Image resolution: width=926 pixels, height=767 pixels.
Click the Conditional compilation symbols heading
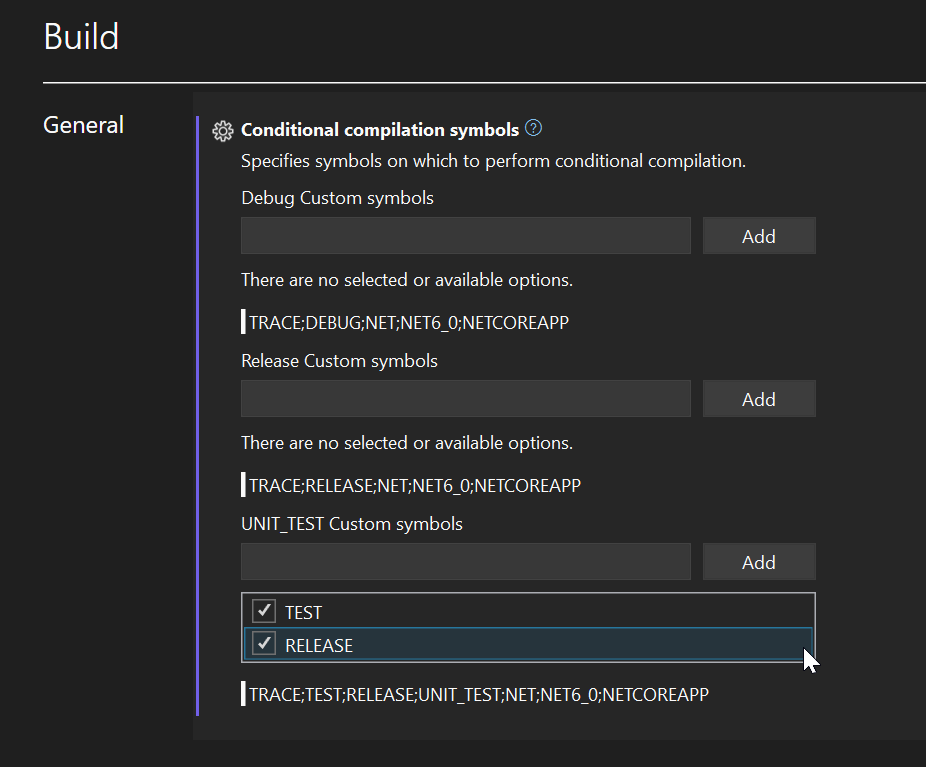click(x=380, y=130)
